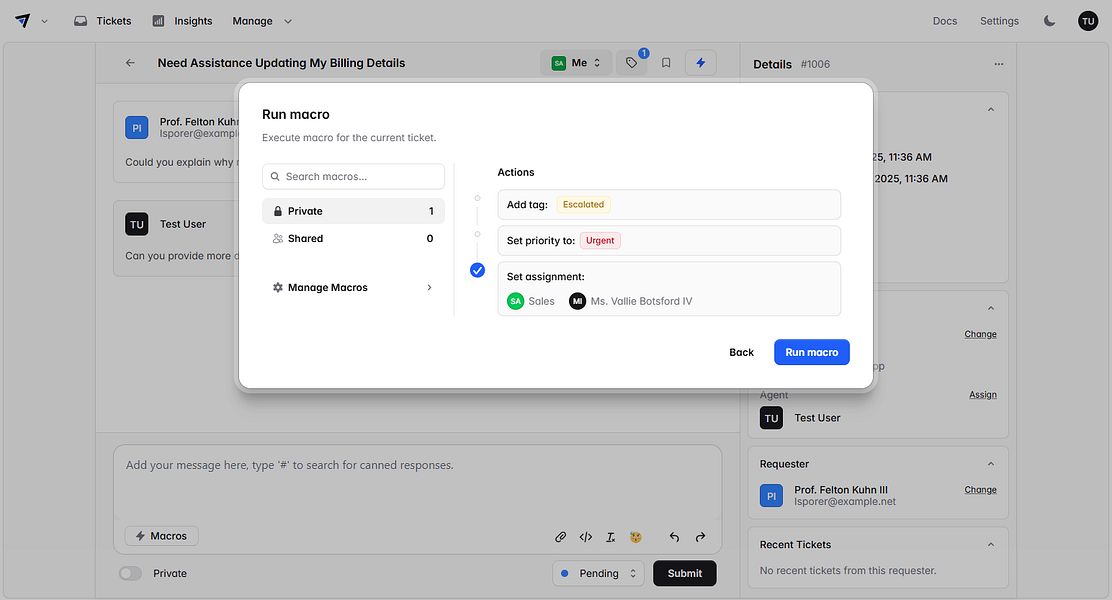
Task: Open Manage Macros
Action: (353, 287)
